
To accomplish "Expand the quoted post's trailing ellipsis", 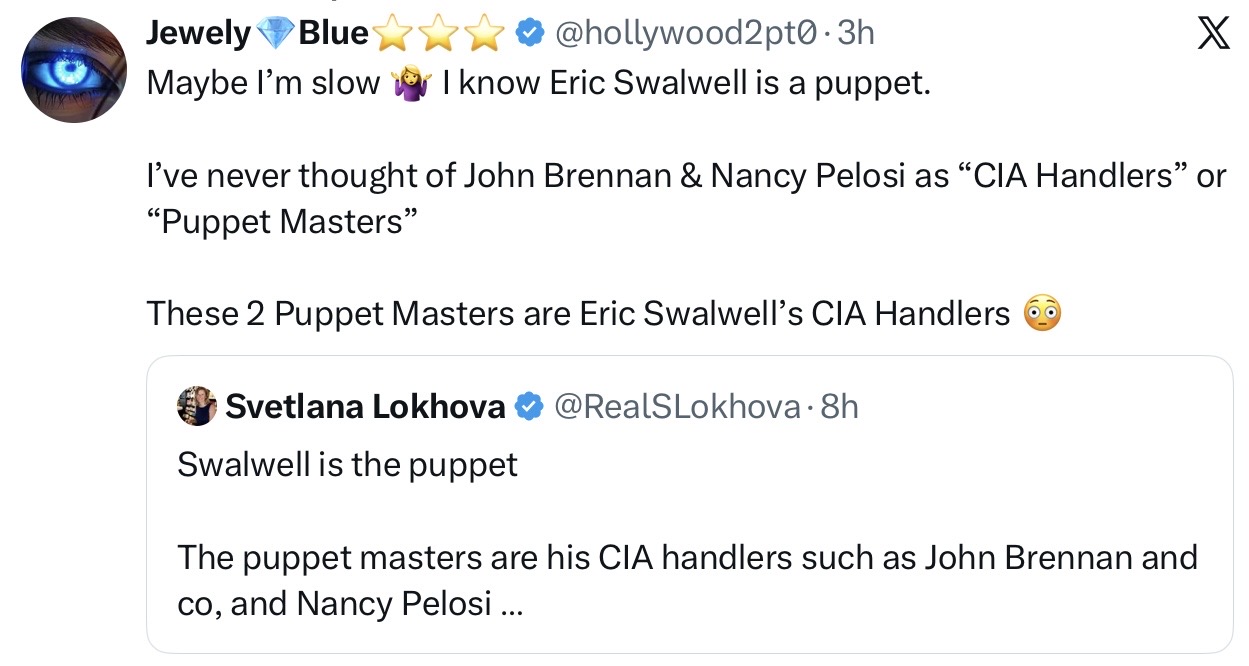I will coord(510,605).
